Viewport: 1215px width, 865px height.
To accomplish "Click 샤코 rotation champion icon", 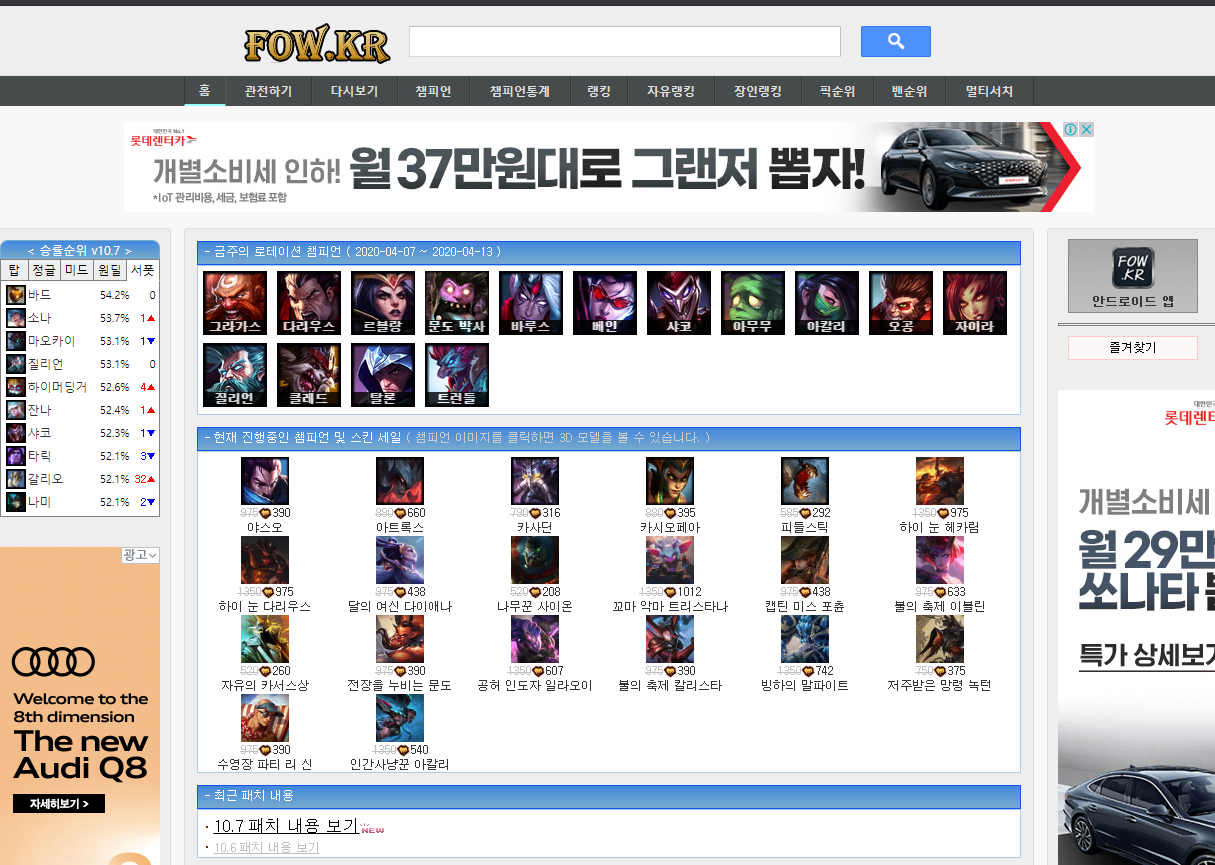I will pos(679,303).
